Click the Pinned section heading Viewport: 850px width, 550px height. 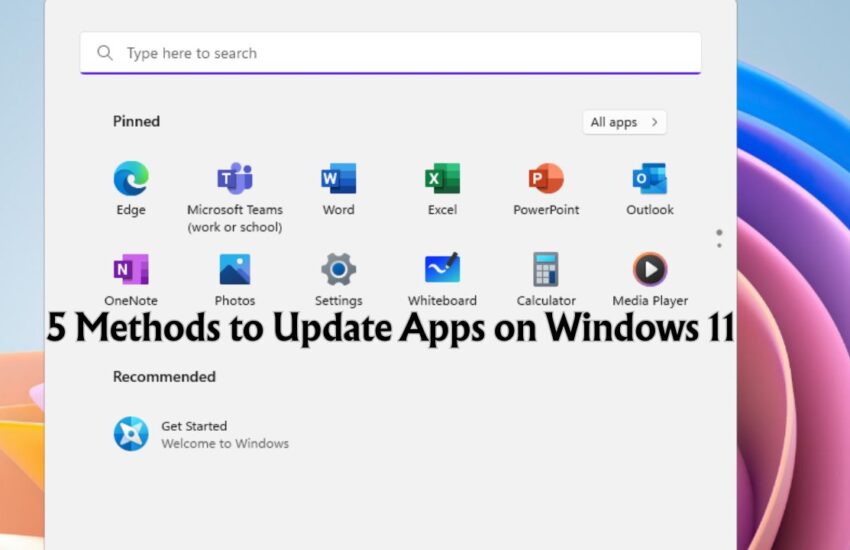136,121
